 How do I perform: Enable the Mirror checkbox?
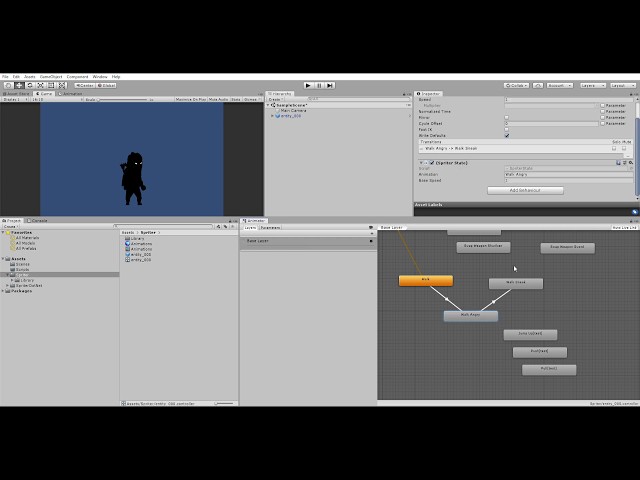tap(507, 118)
